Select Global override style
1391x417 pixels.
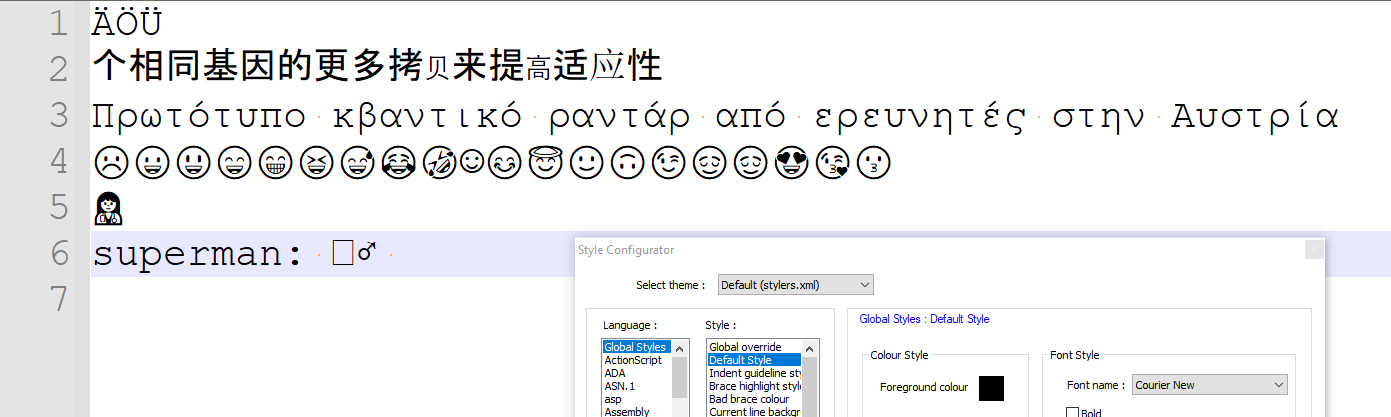click(x=745, y=347)
